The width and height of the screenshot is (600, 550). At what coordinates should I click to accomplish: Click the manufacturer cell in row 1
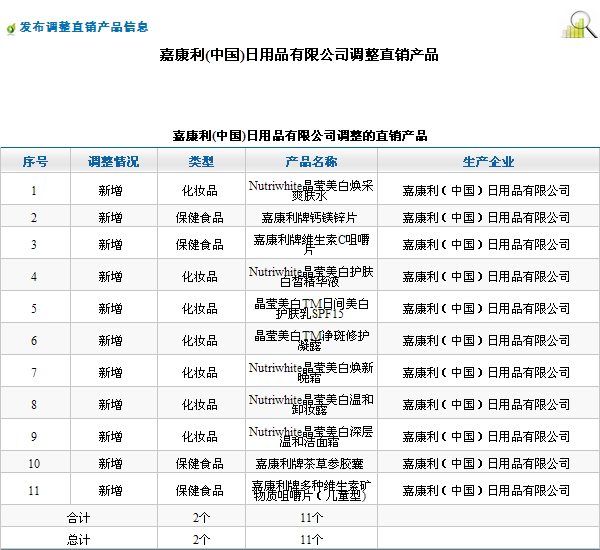487,190
